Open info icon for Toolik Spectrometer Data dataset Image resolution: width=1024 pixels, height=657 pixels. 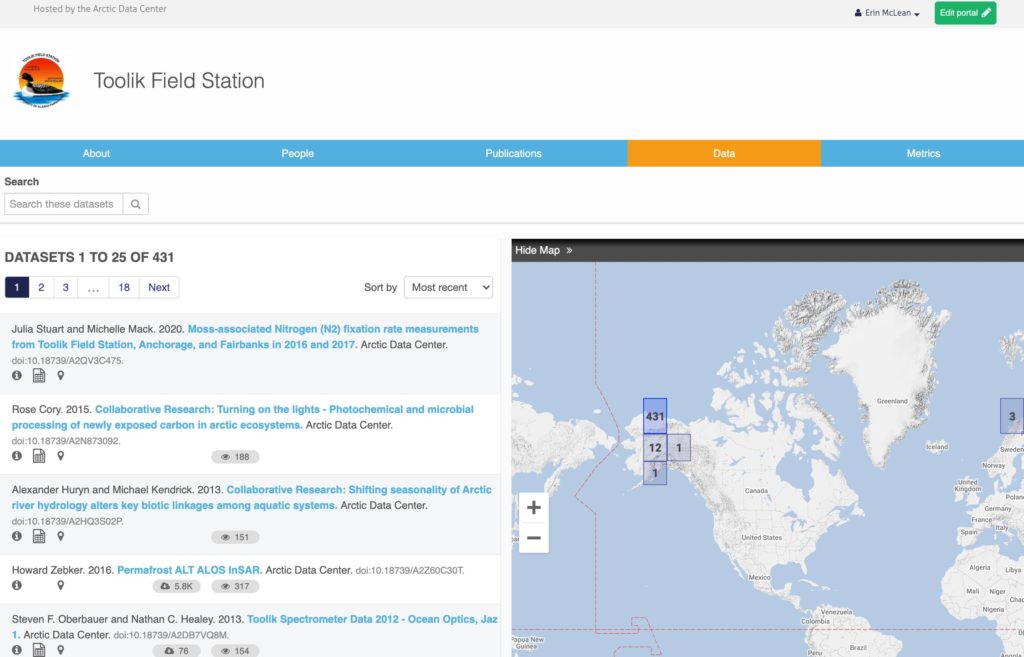[17, 650]
